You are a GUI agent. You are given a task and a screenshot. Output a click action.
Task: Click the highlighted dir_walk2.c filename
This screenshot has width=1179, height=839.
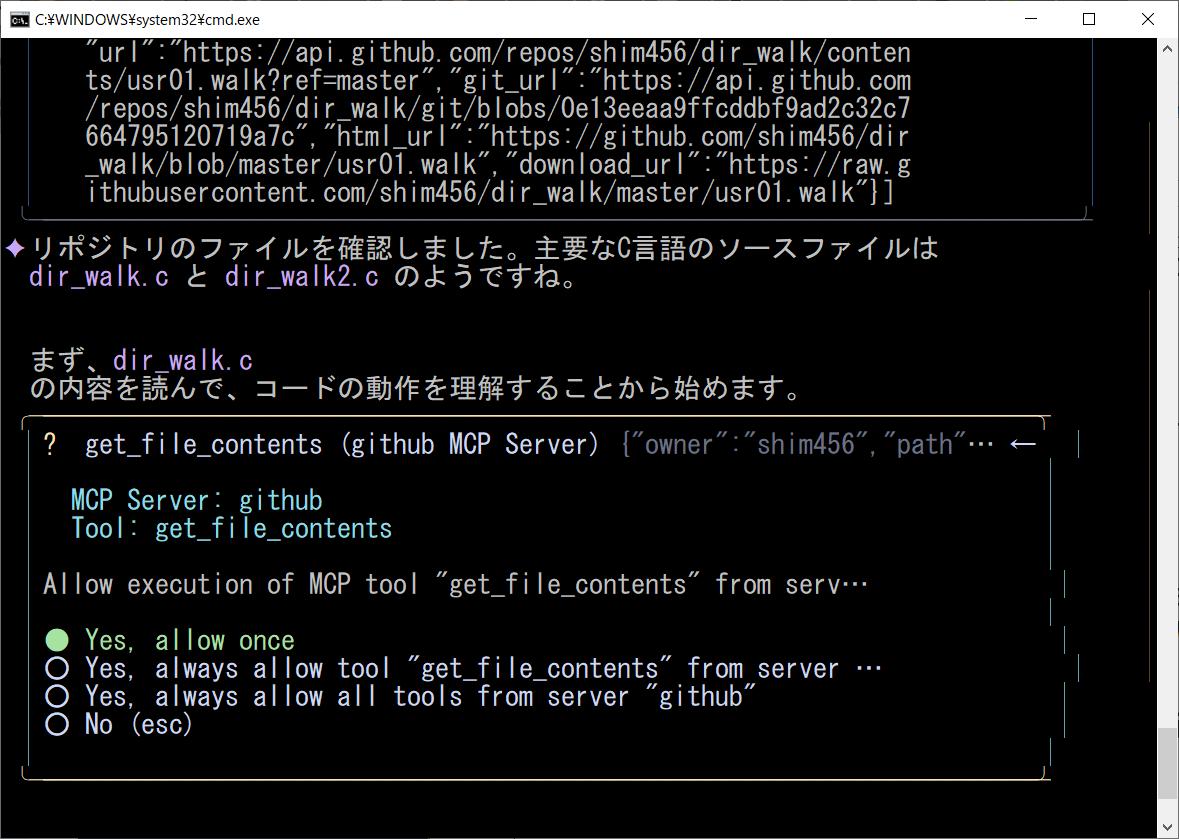point(302,277)
